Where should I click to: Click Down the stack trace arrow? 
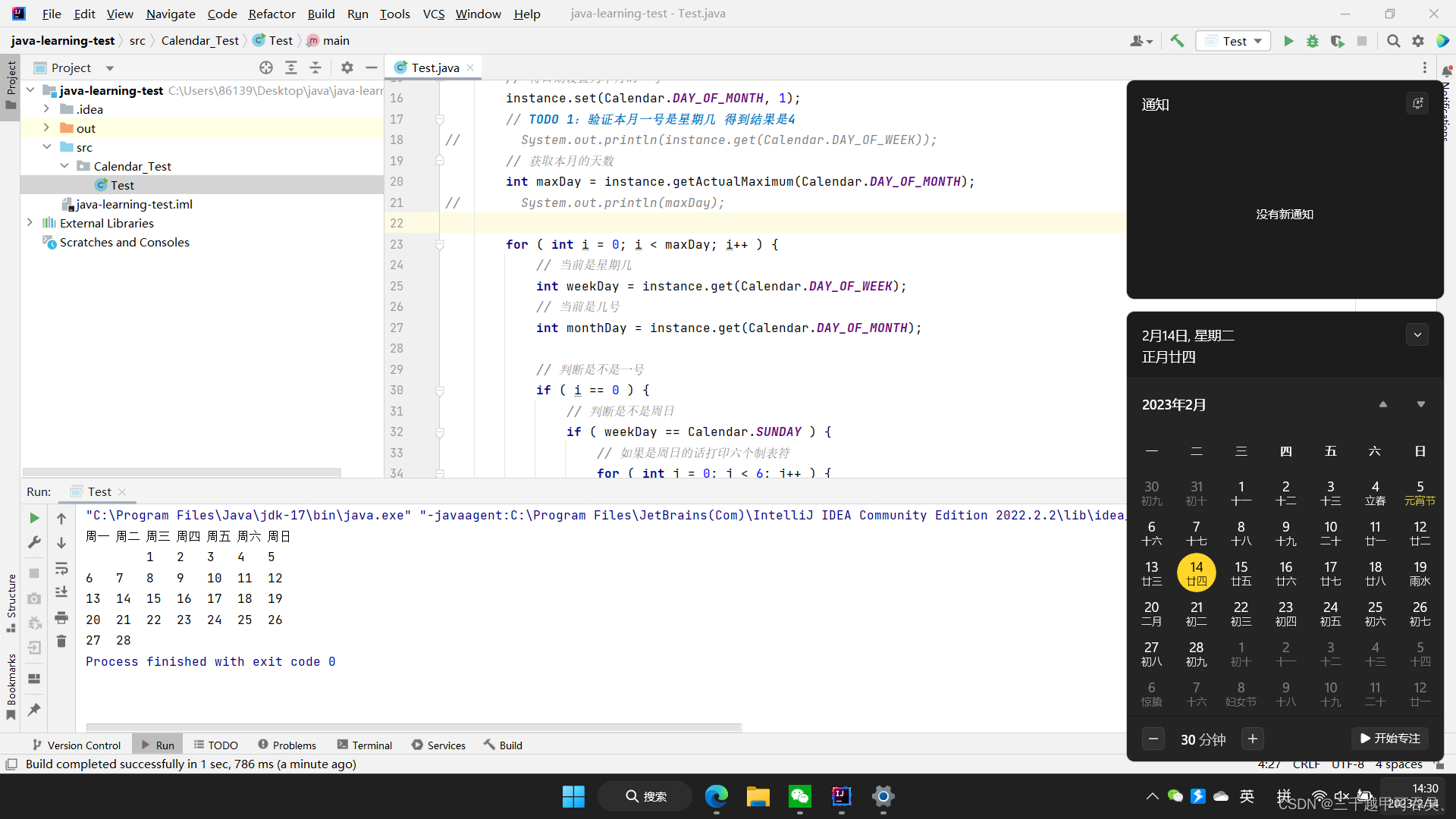pos(61,542)
